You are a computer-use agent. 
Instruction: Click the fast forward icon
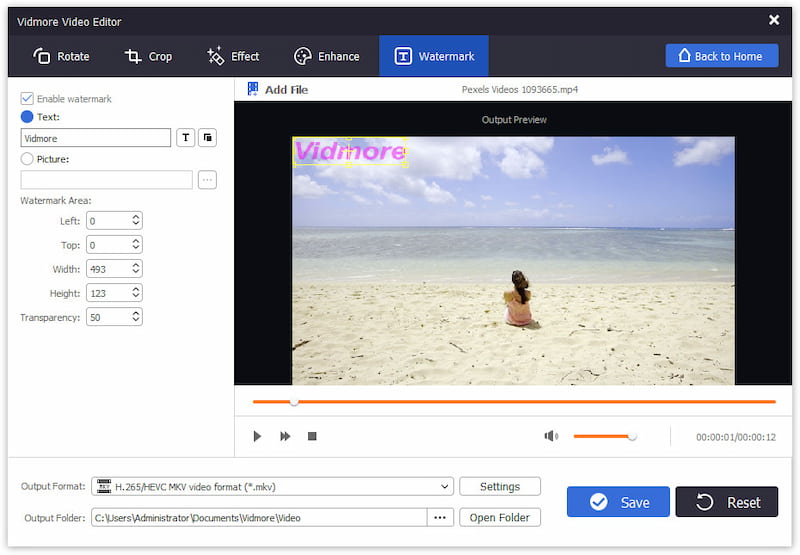(285, 436)
